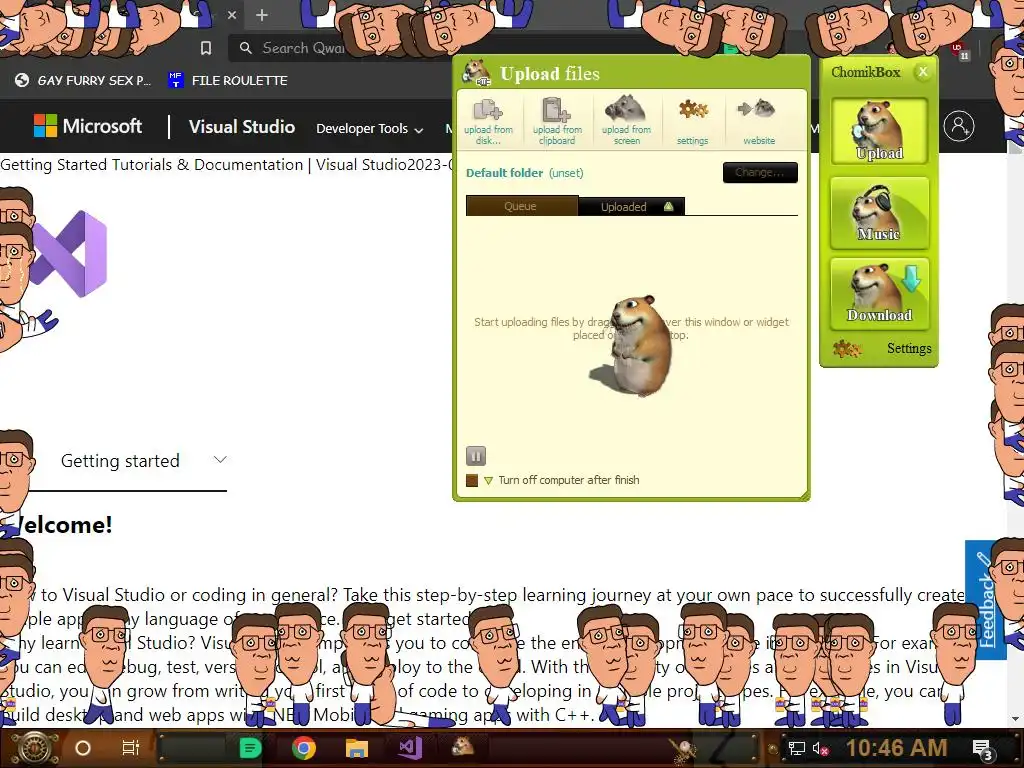Click the Change default folder button

pos(760,172)
